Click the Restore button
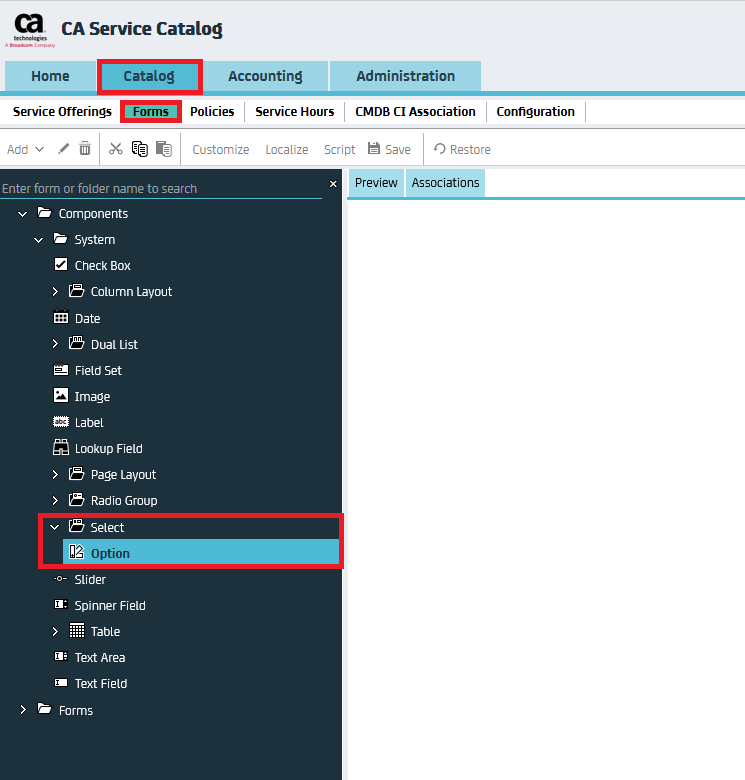 click(x=462, y=149)
